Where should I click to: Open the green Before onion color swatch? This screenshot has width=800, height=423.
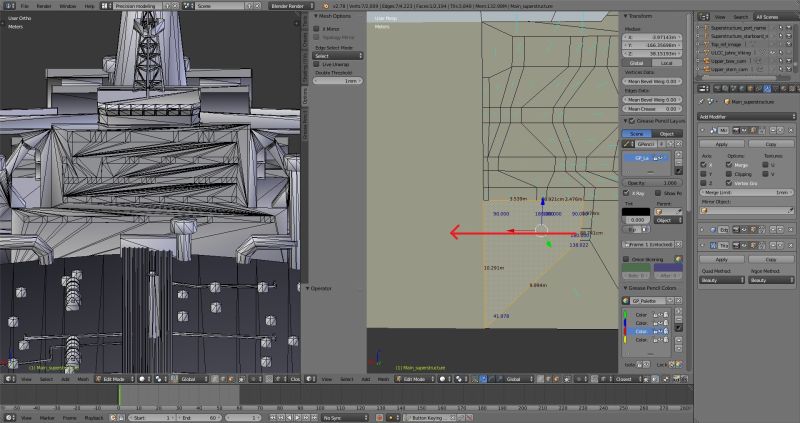coord(636,267)
